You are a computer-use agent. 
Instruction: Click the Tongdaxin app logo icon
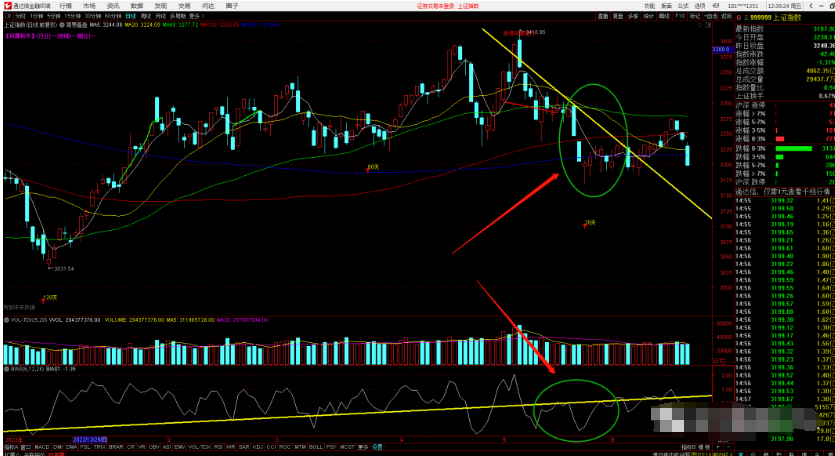click(5, 5)
